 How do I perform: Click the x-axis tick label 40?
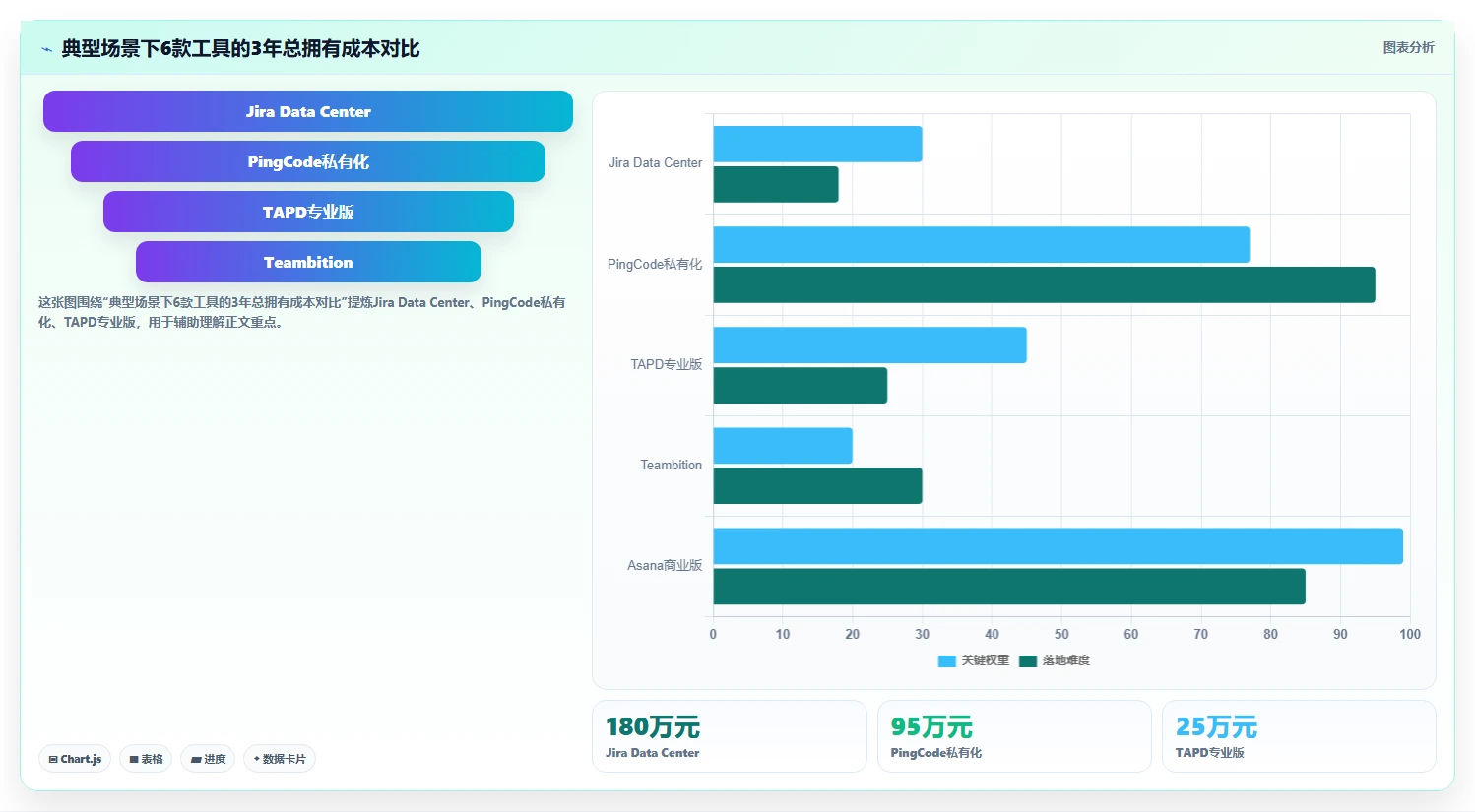[x=992, y=634]
